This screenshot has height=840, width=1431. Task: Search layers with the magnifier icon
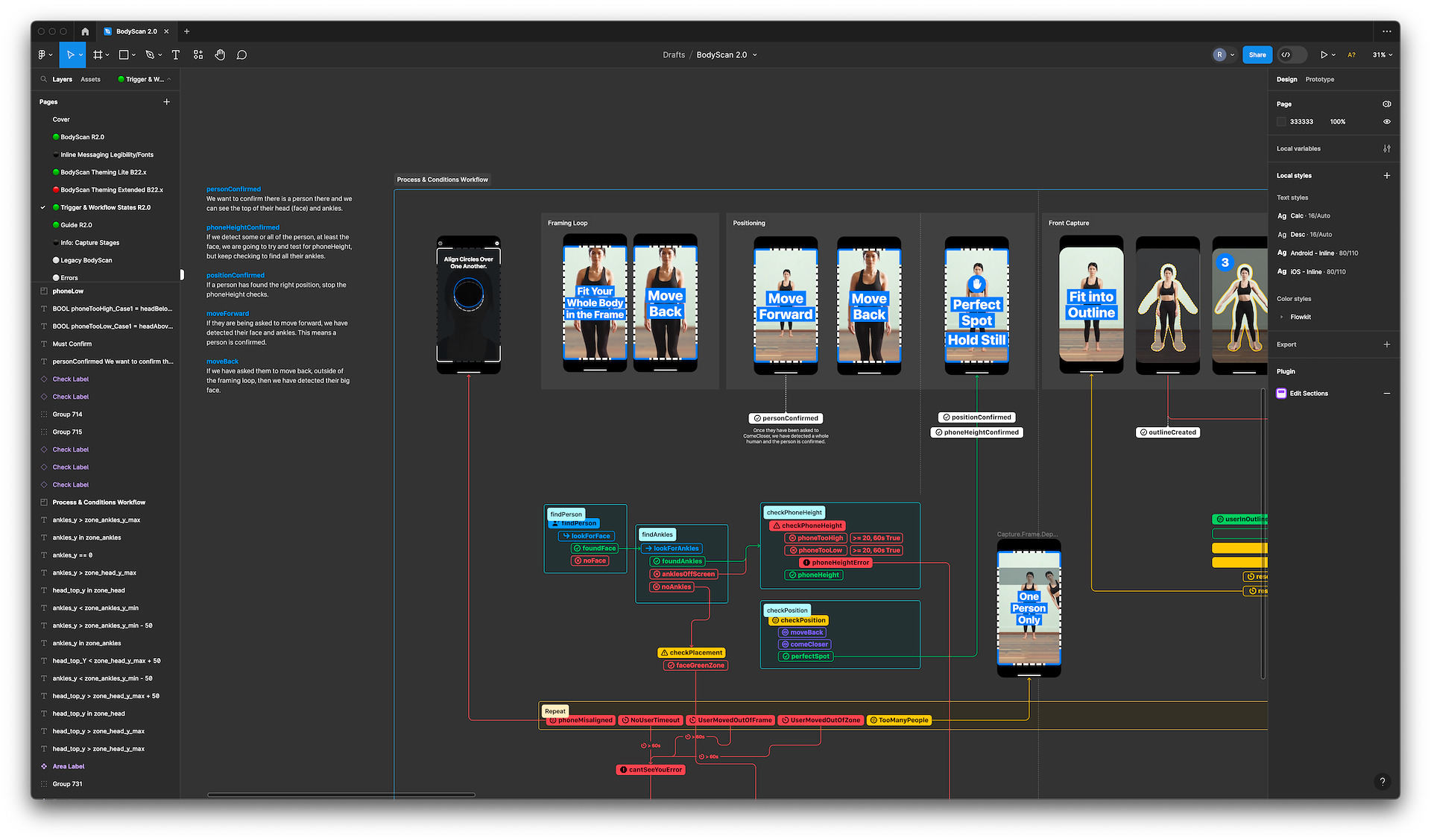point(44,79)
